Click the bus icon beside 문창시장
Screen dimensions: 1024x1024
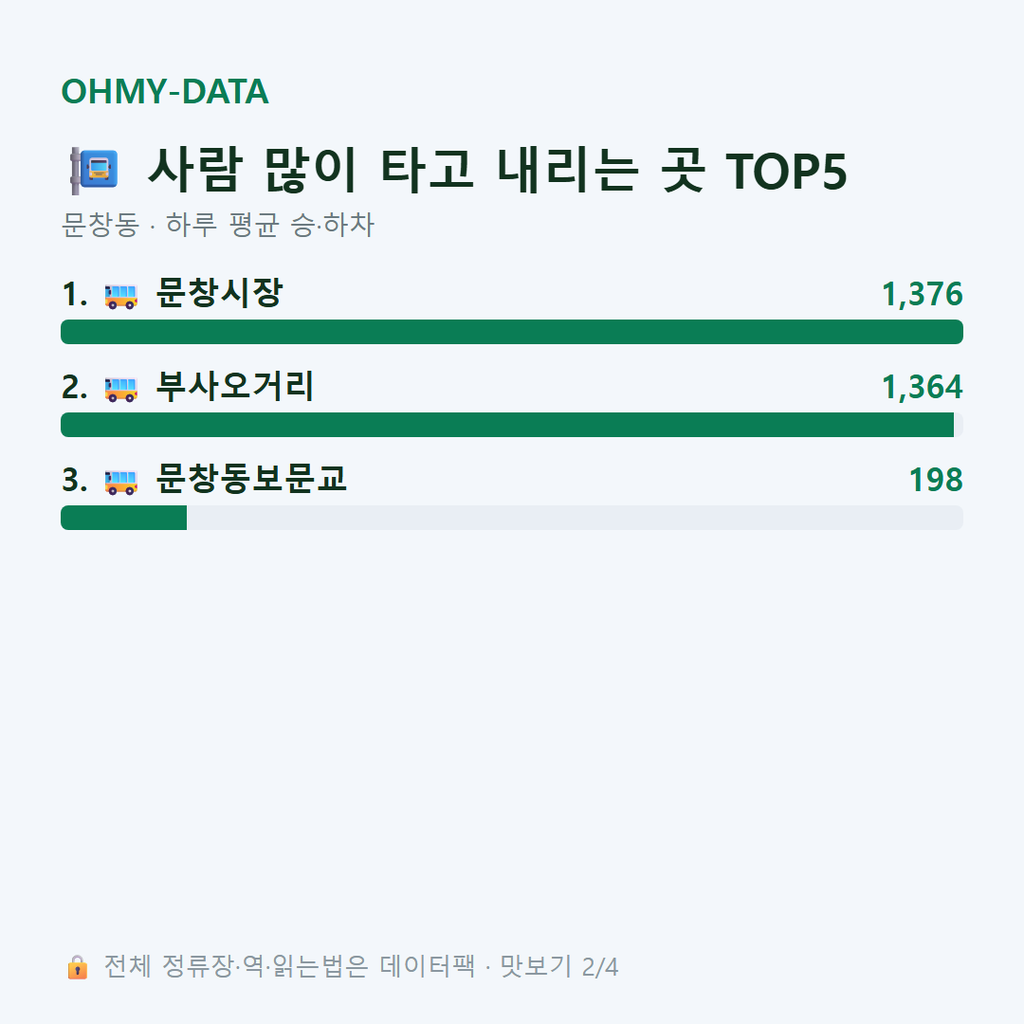(x=121, y=296)
